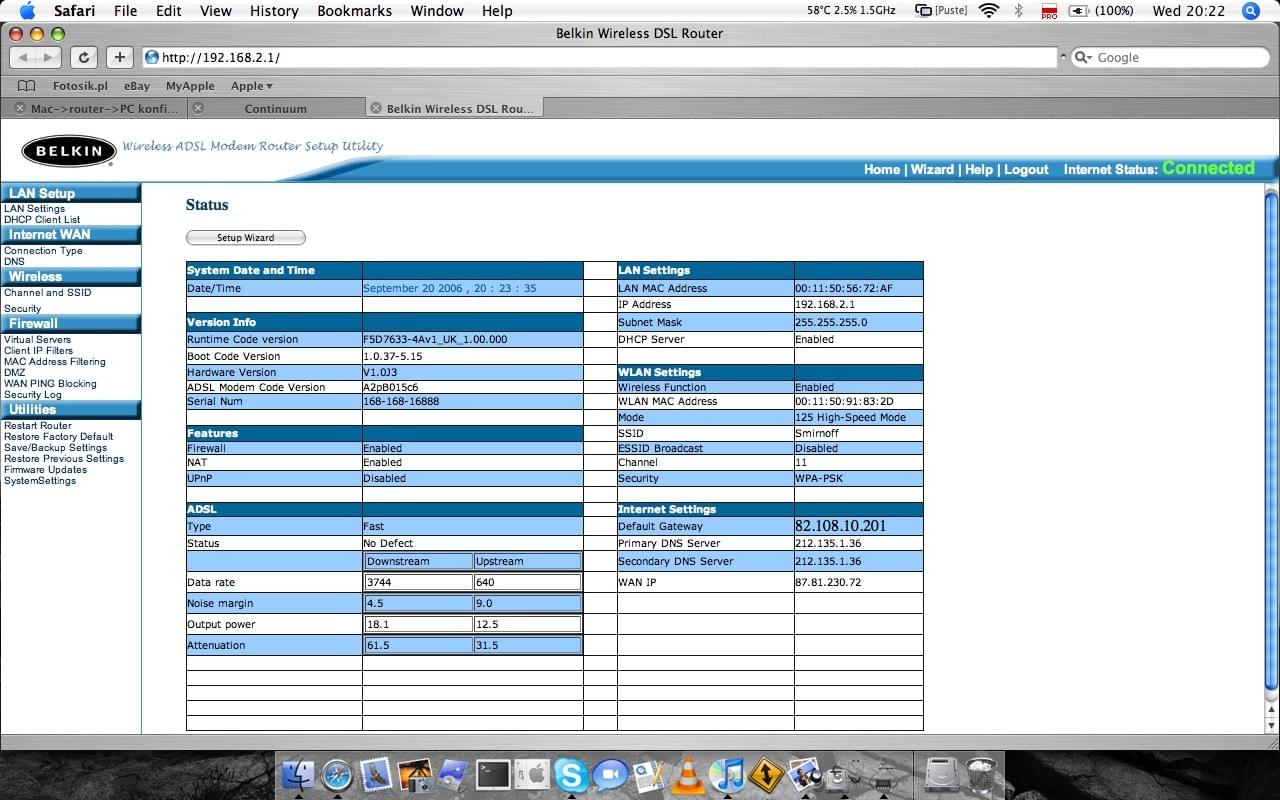
Task: Open iChat from the Dock
Action: coord(610,774)
